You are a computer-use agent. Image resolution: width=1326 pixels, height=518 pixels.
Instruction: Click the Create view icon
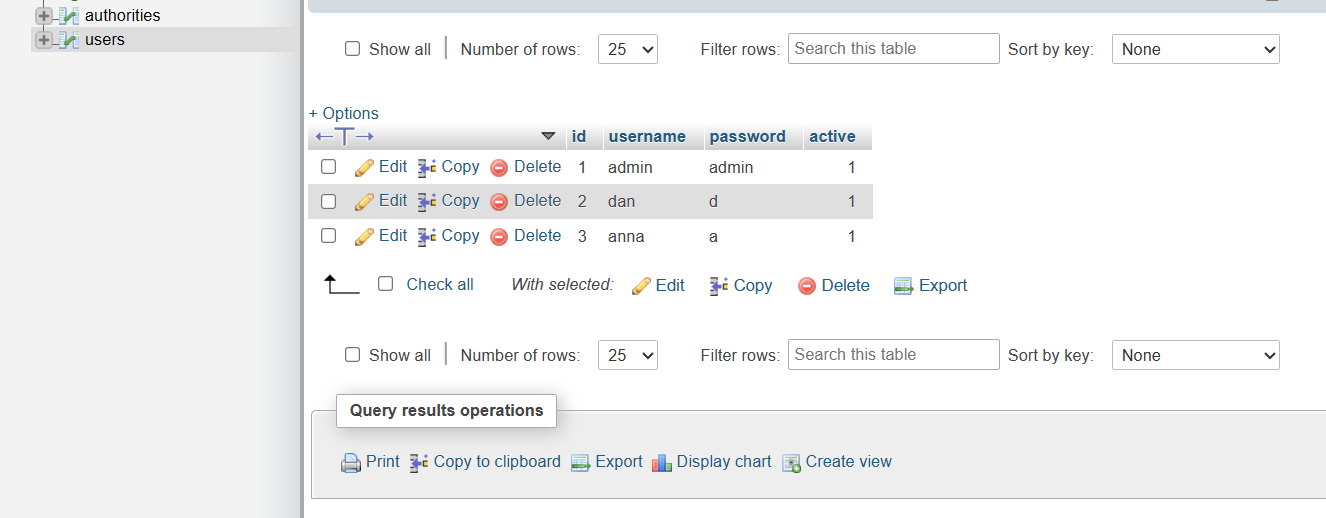pos(791,463)
